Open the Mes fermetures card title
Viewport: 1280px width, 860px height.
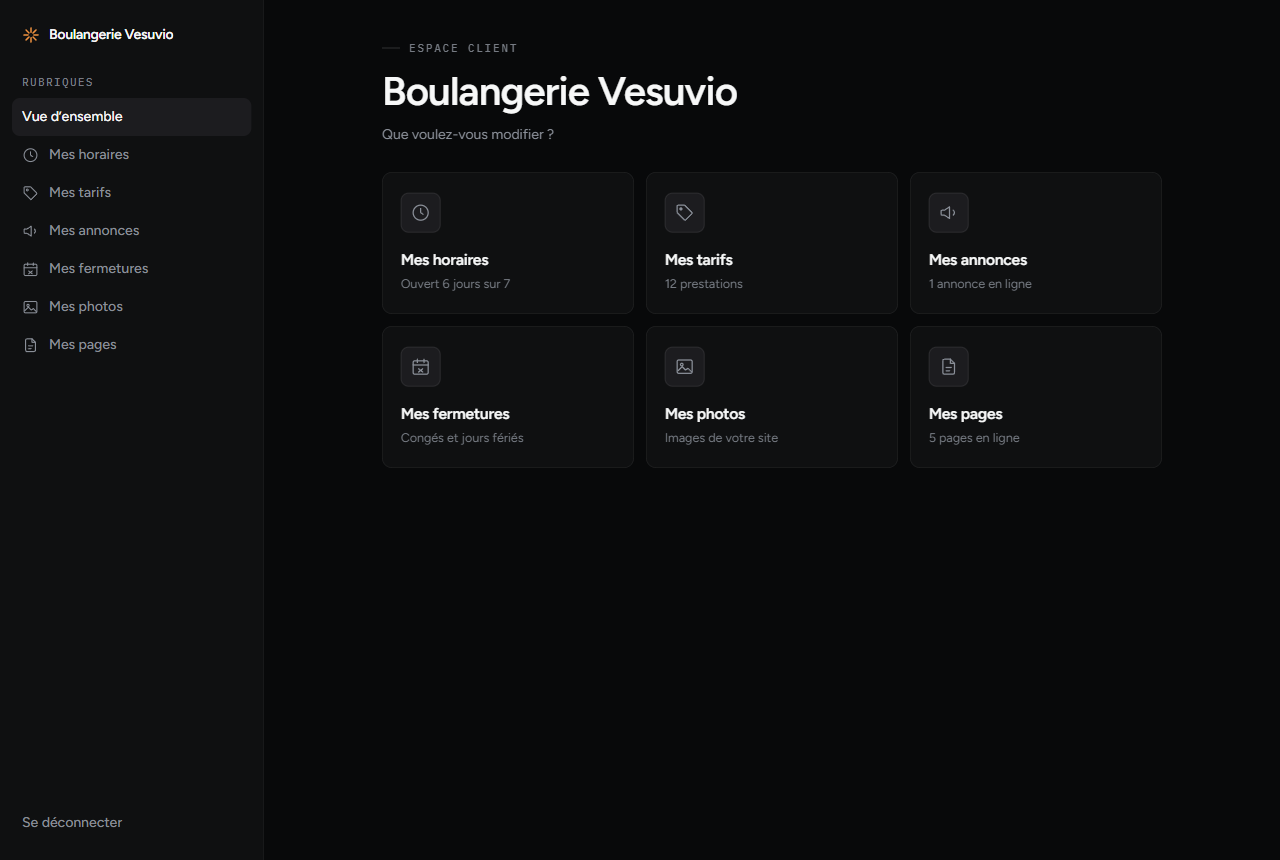tap(455, 414)
